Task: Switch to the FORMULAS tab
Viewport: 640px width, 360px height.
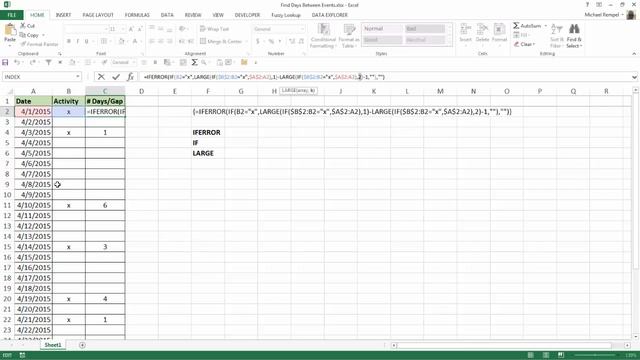Action: coord(137,15)
